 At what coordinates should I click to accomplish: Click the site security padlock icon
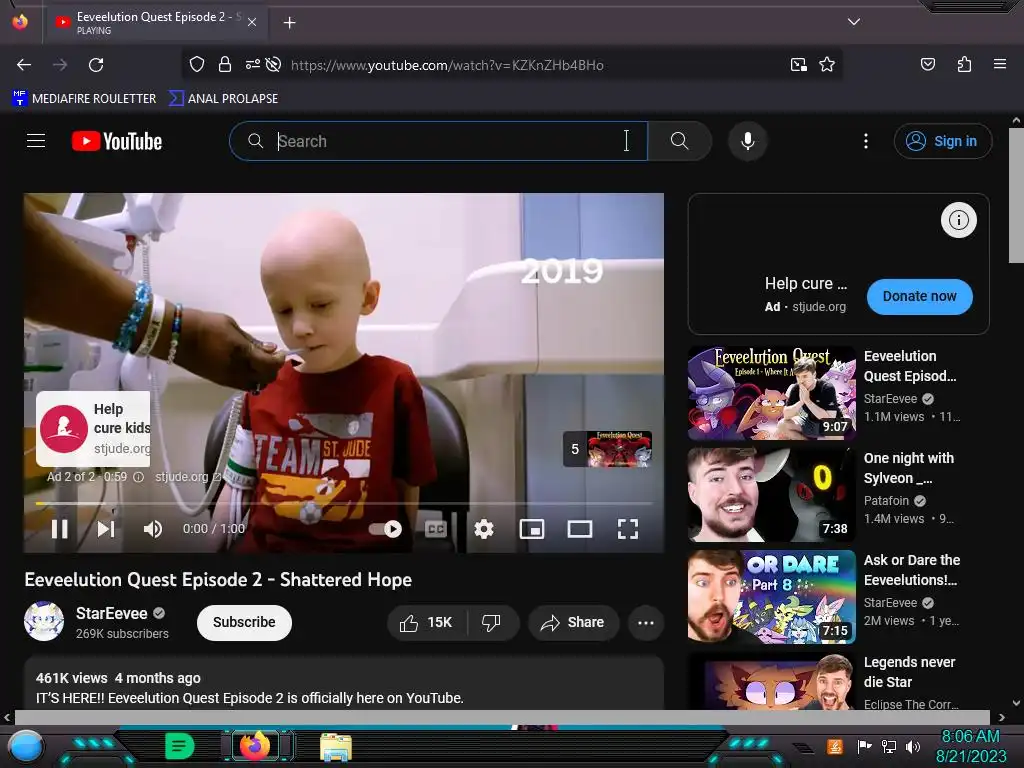click(x=225, y=65)
